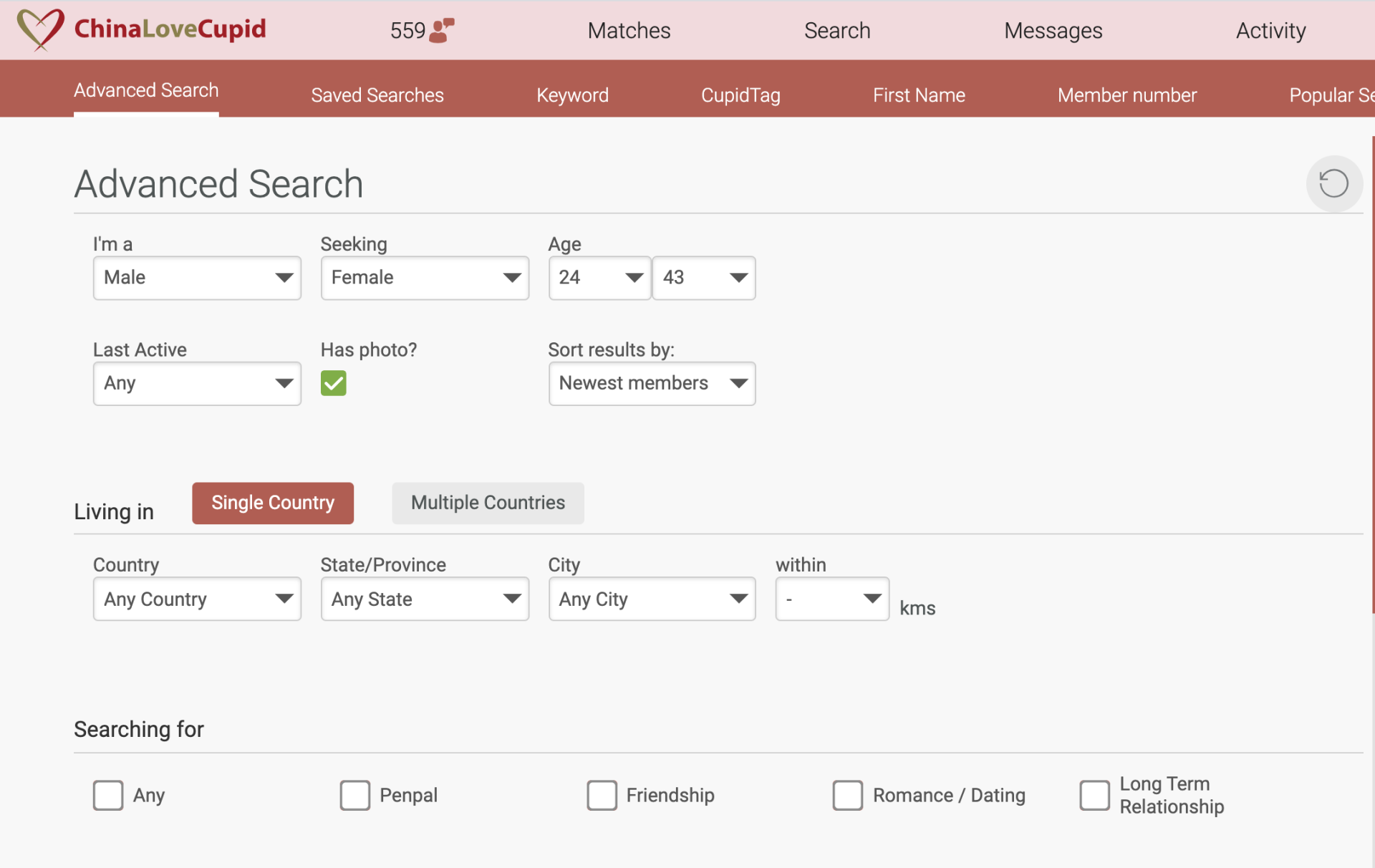The width and height of the screenshot is (1375, 868).
Task: Check the Romance / Dating option
Action: click(847, 795)
